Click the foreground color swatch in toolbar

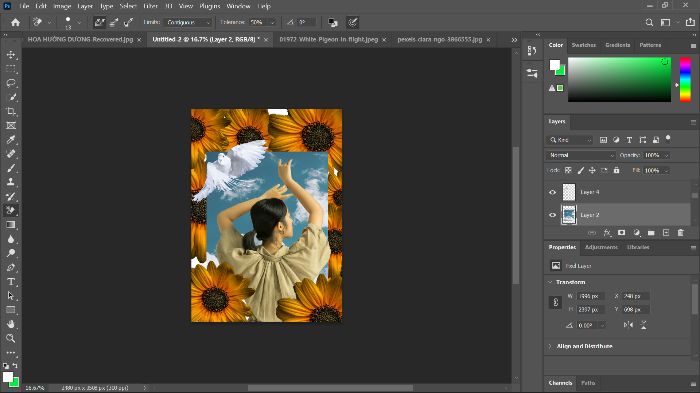[x=8, y=377]
